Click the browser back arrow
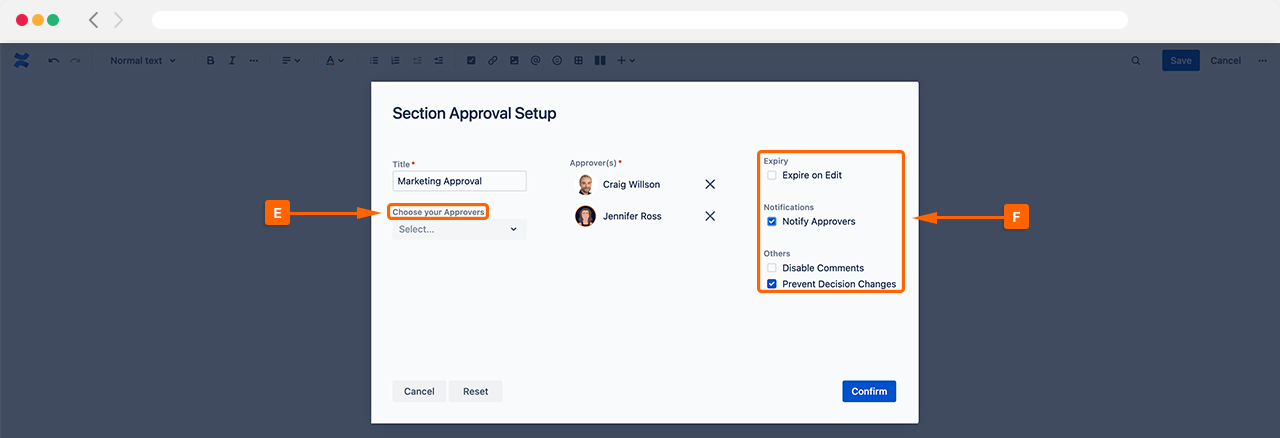The height and width of the screenshot is (438, 1280). click(93, 20)
